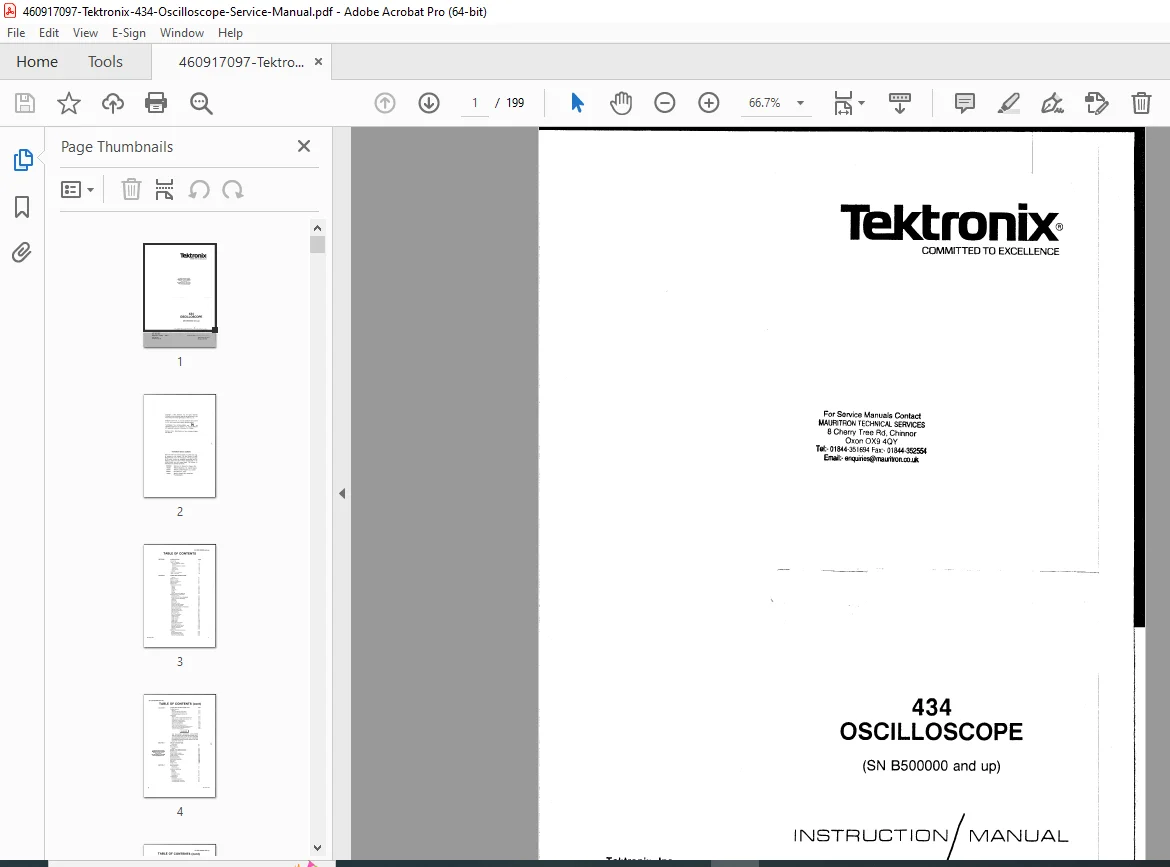Select page 3 thumbnail

180,595
